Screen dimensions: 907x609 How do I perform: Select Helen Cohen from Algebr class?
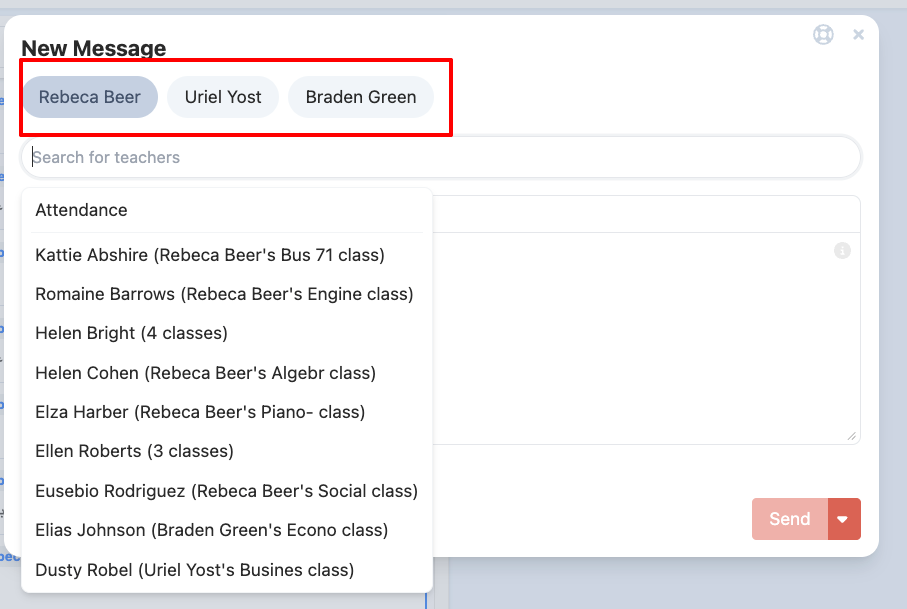point(205,373)
